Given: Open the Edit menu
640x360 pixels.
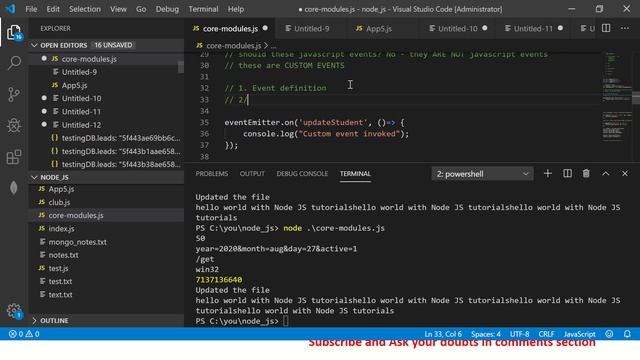Looking at the screenshot, I should tap(53, 9).
